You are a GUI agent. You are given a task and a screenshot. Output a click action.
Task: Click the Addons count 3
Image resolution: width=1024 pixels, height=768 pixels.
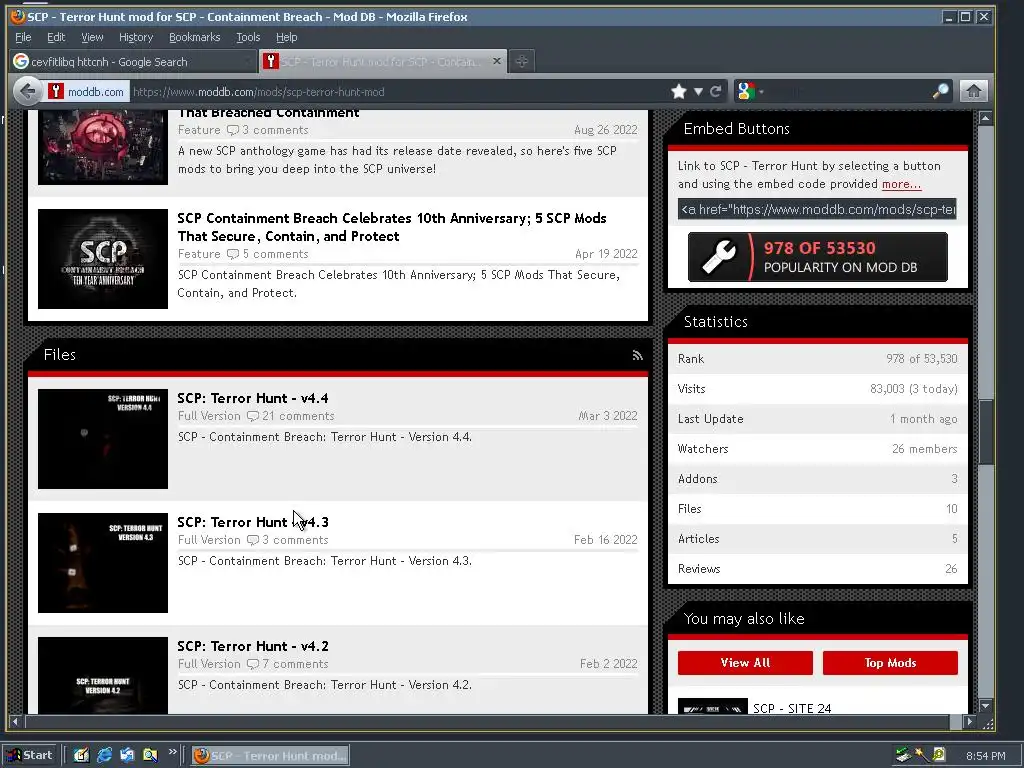coord(954,479)
